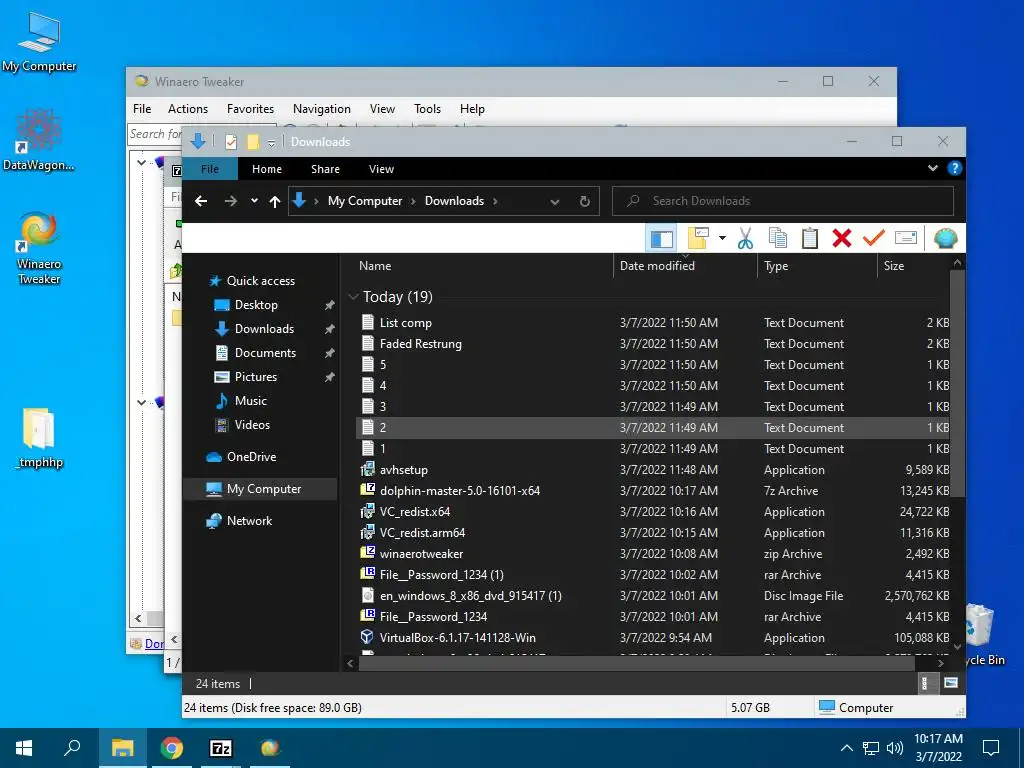1024x768 pixels.
Task: Show hidden system tray icons
Action: [x=846, y=748]
